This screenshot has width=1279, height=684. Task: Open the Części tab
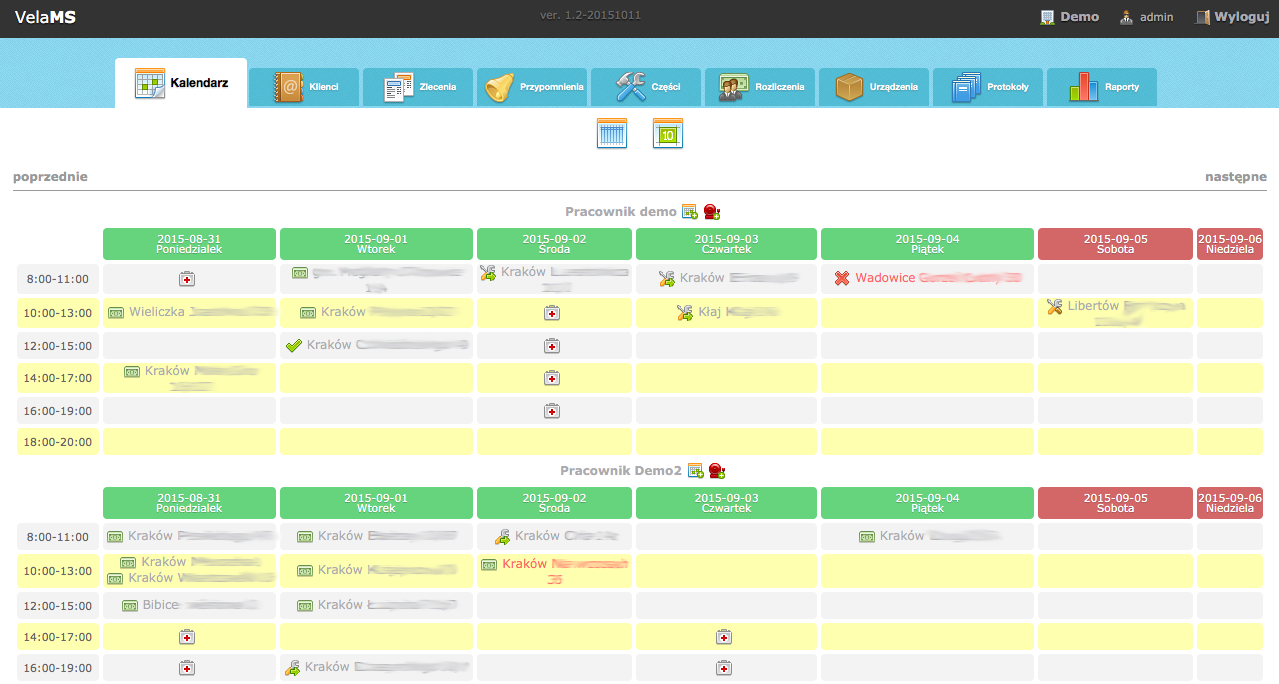pyautogui.click(x=645, y=87)
